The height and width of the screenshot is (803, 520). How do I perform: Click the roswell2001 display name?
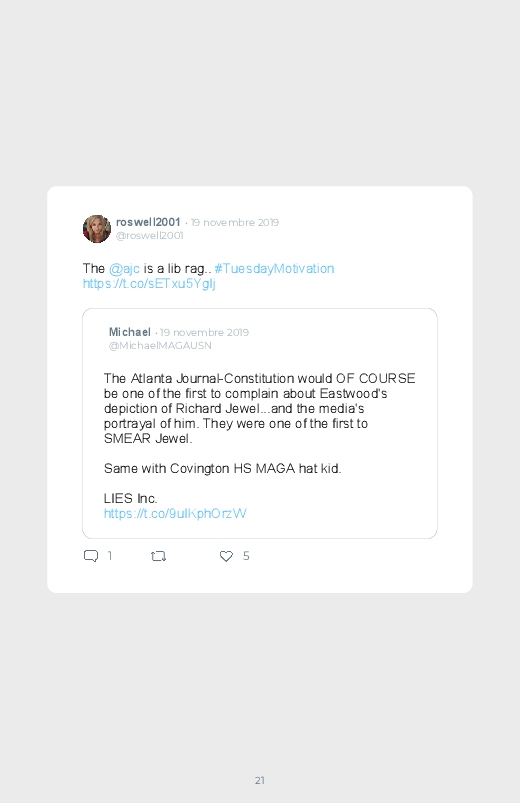148,222
